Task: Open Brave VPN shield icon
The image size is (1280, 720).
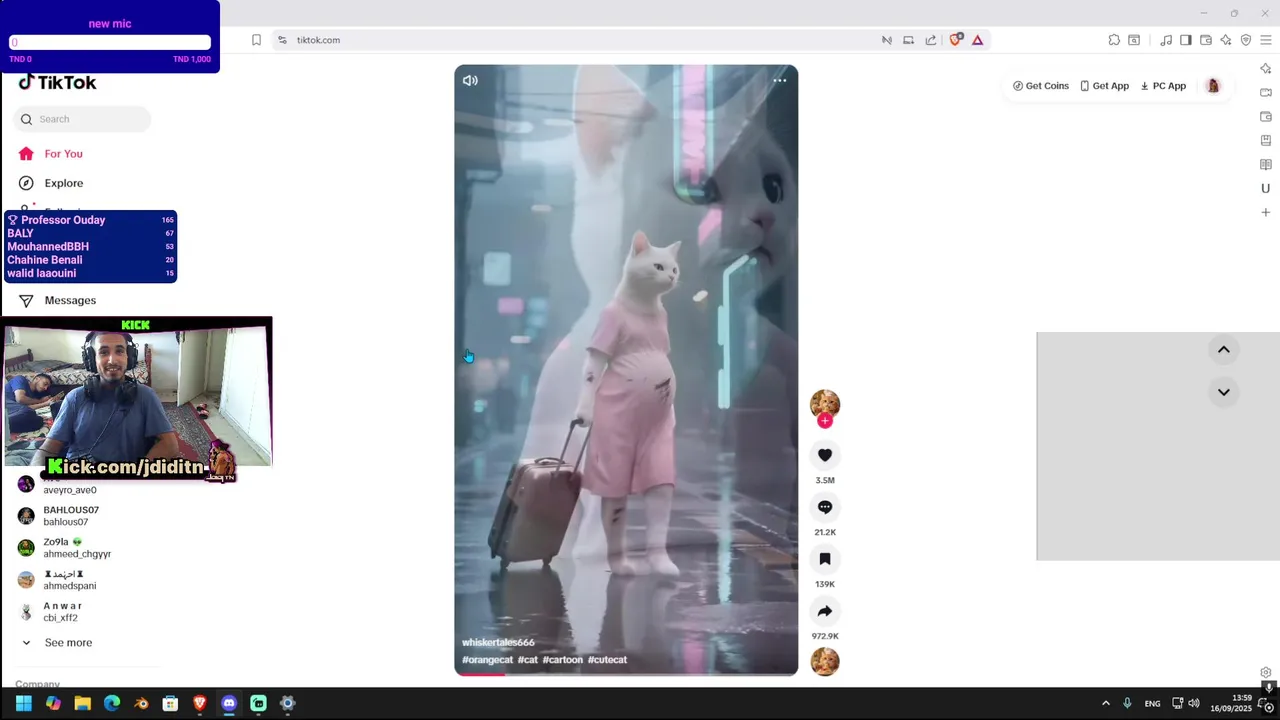Action: coord(1246,40)
